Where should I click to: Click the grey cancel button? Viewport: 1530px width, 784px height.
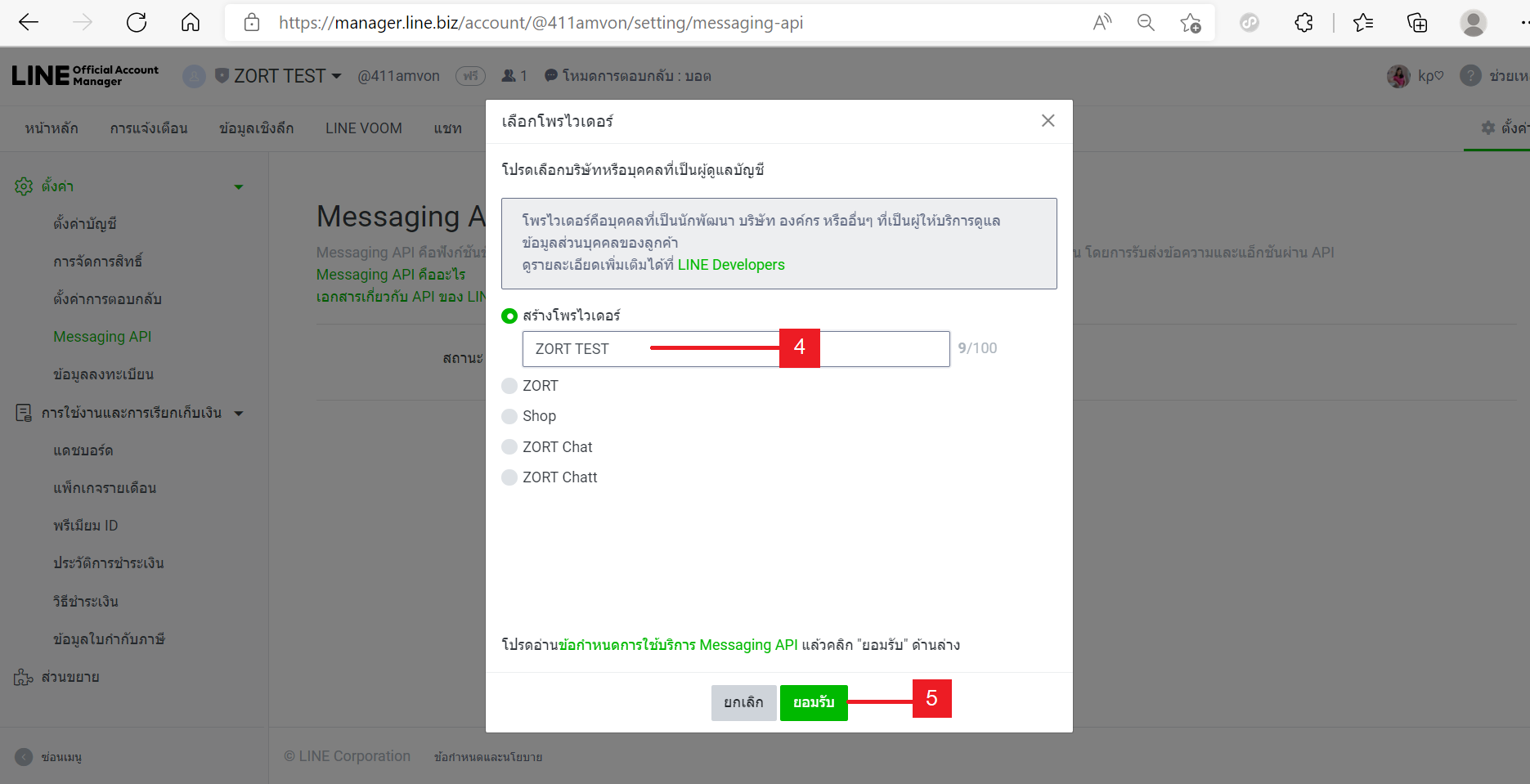tap(743, 703)
